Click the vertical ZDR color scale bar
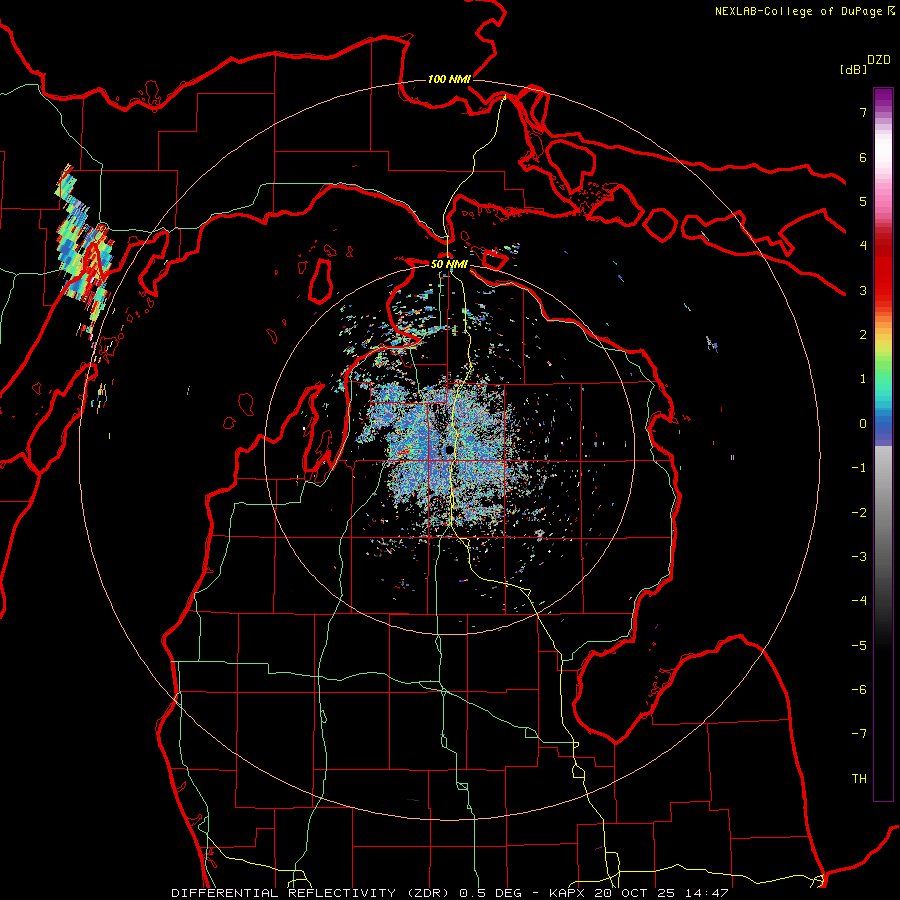Screen dimensions: 900x900 click(883, 444)
